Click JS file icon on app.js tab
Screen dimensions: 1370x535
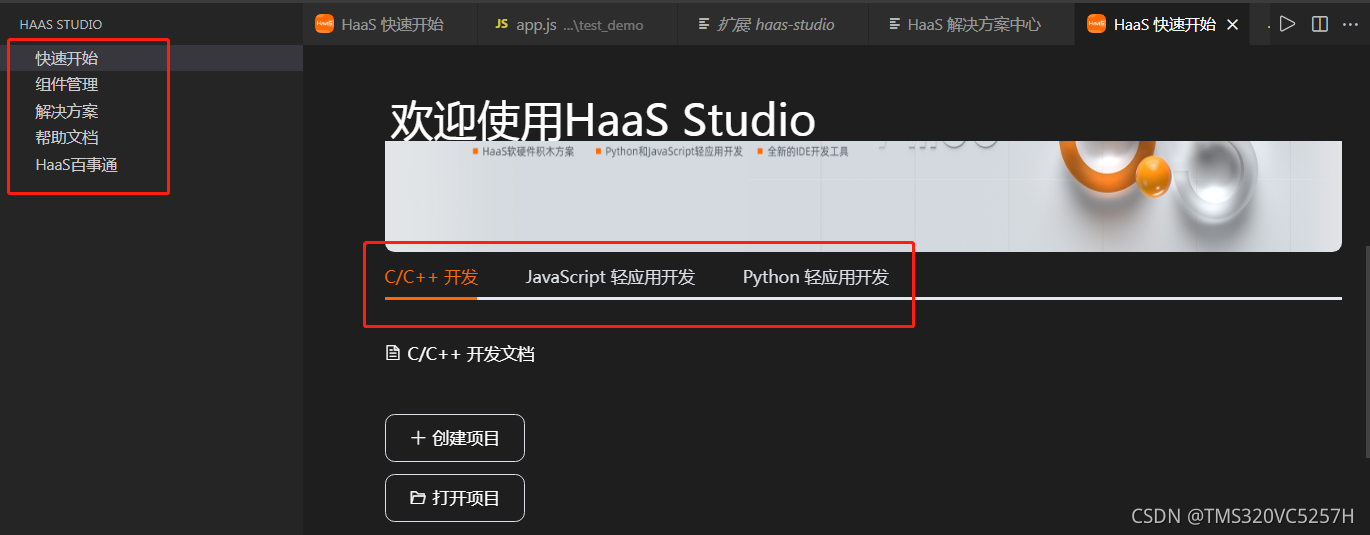pos(502,24)
